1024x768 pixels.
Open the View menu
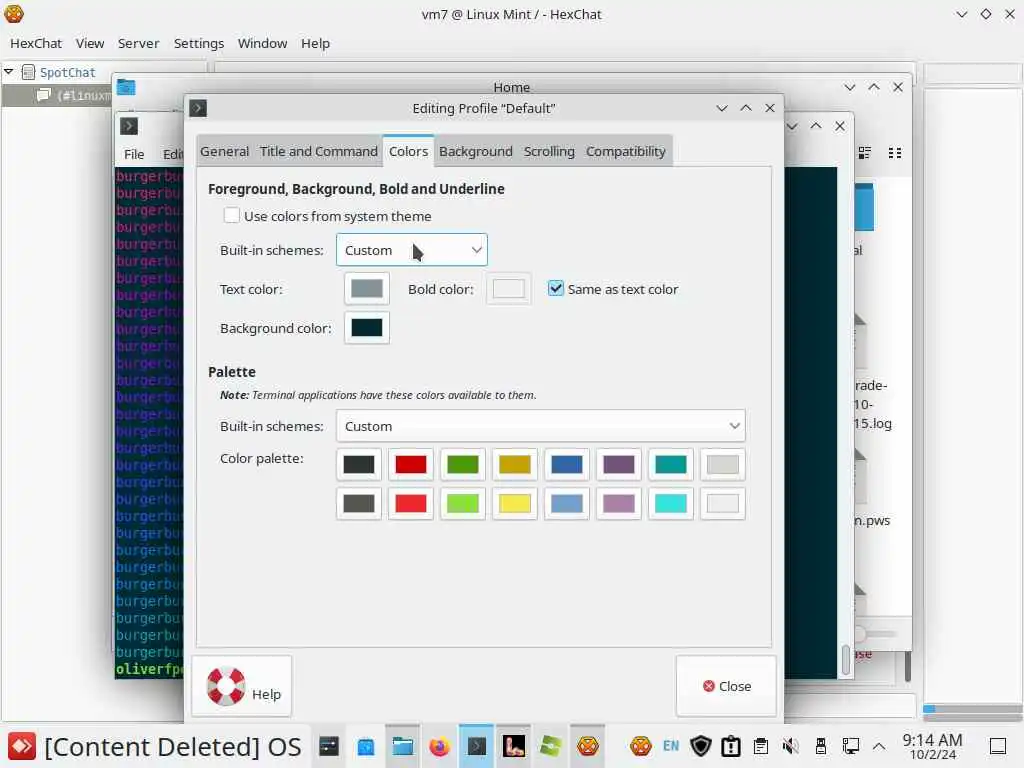[90, 43]
